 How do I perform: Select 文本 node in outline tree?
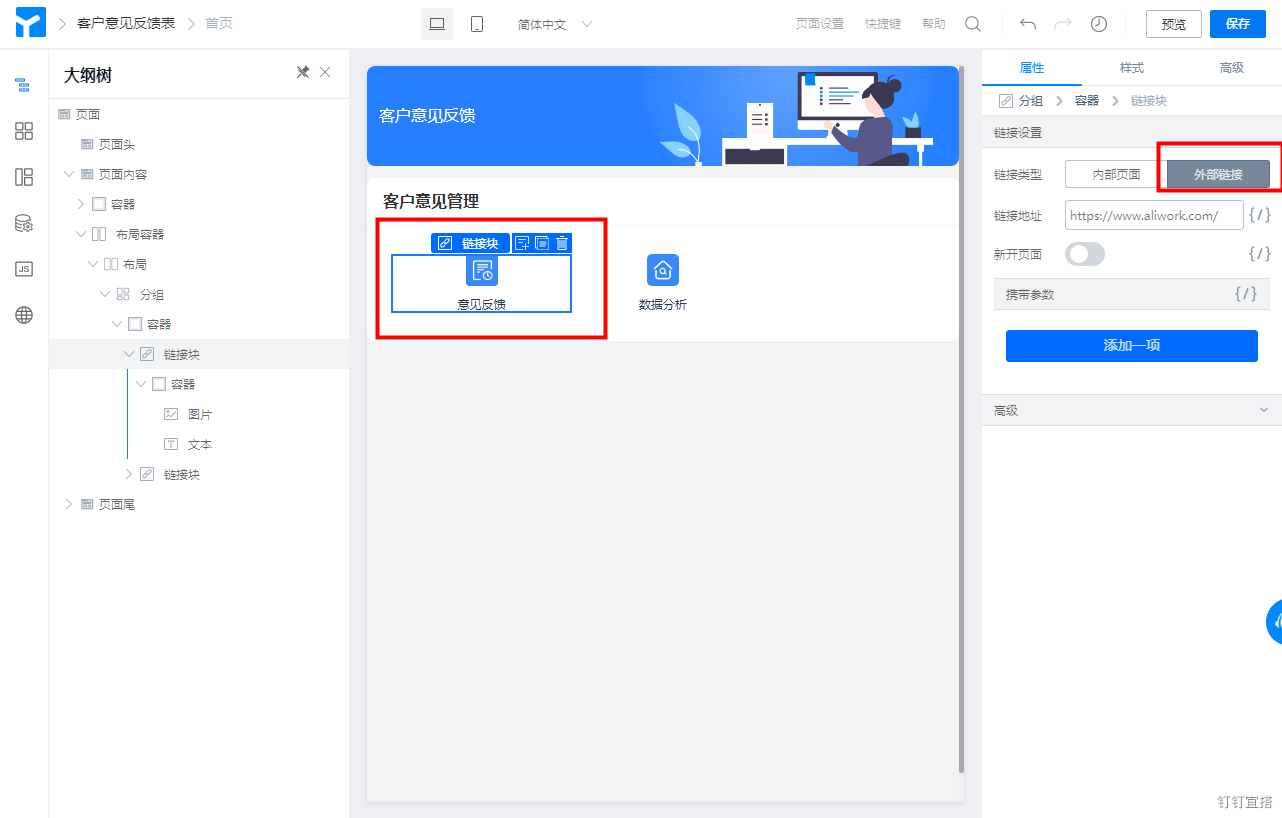tap(200, 444)
